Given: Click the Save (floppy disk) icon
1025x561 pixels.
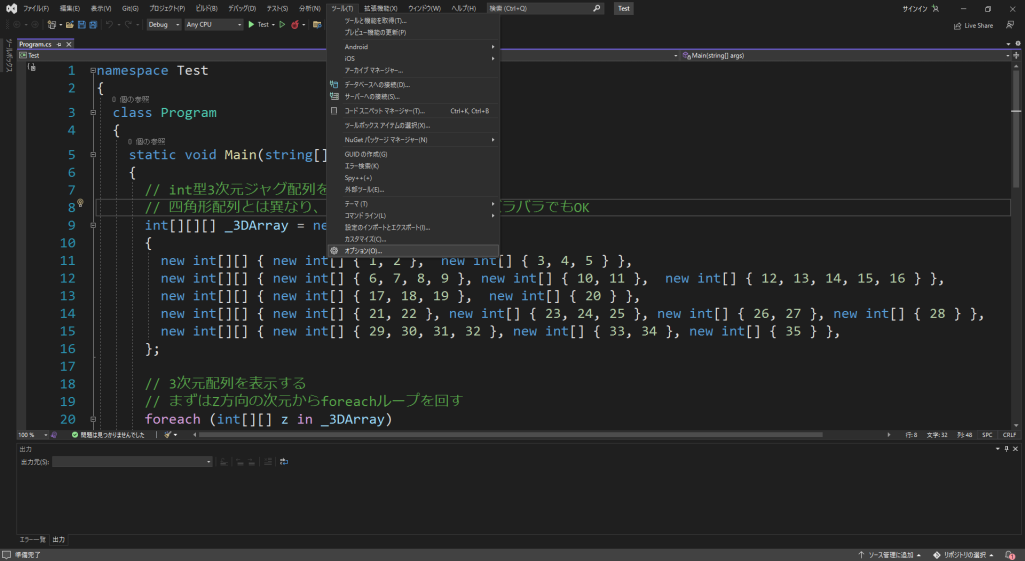Looking at the screenshot, I should pos(82,25).
